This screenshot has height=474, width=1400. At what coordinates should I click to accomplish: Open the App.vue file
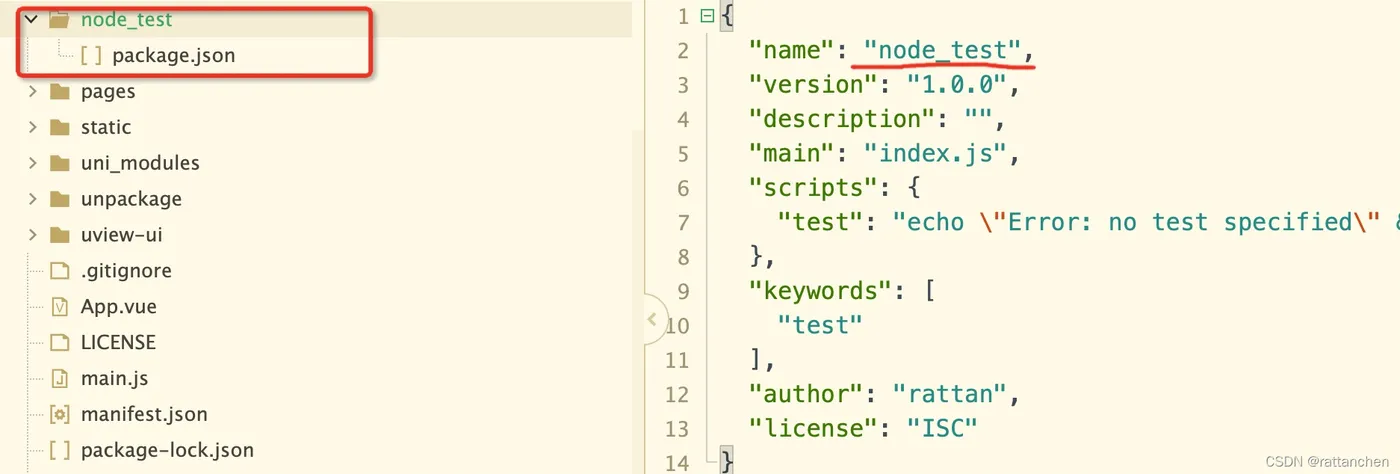coord(119,307)
